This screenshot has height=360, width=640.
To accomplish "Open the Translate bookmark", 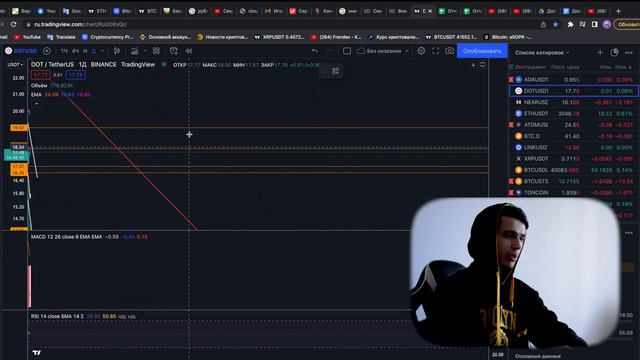I will 61,37.
